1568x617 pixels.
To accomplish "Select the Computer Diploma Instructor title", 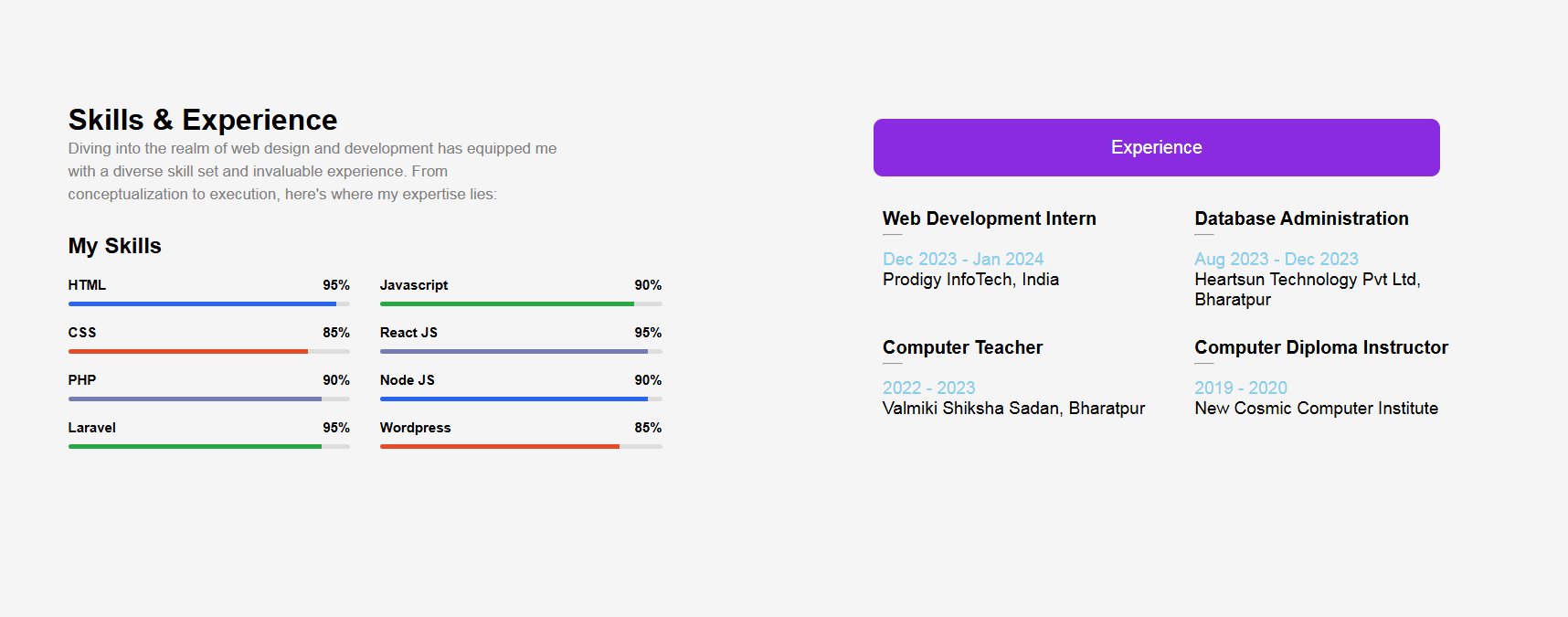I will (1320, 347).
